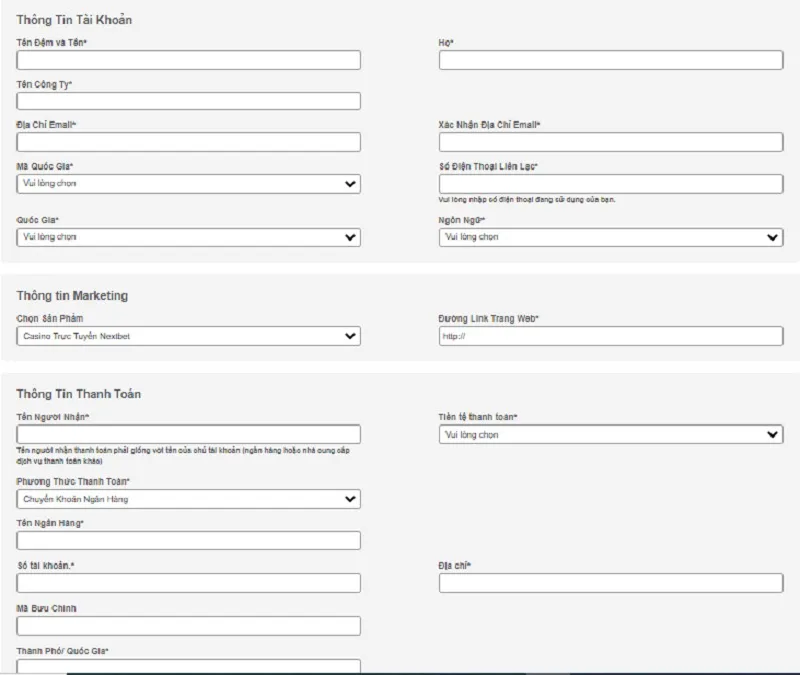The image size is (800, 675).
Task: Click the Địa Chỉ Email field
Action: [x=188, y=142]
